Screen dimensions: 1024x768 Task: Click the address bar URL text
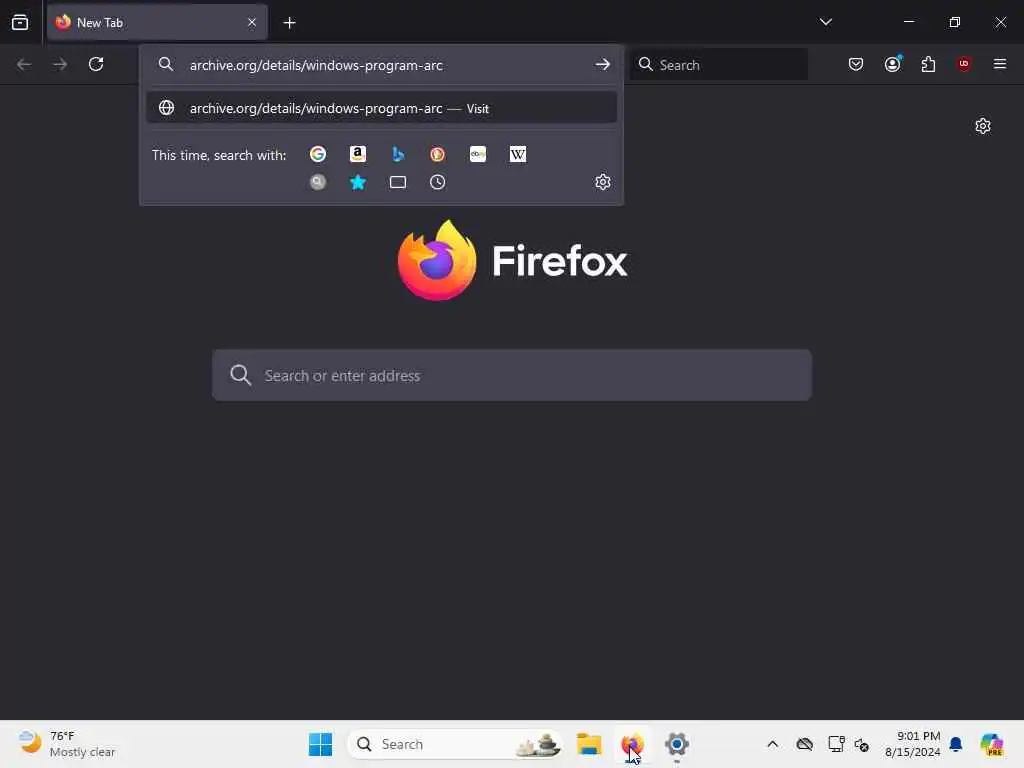[x=316, y=65]
